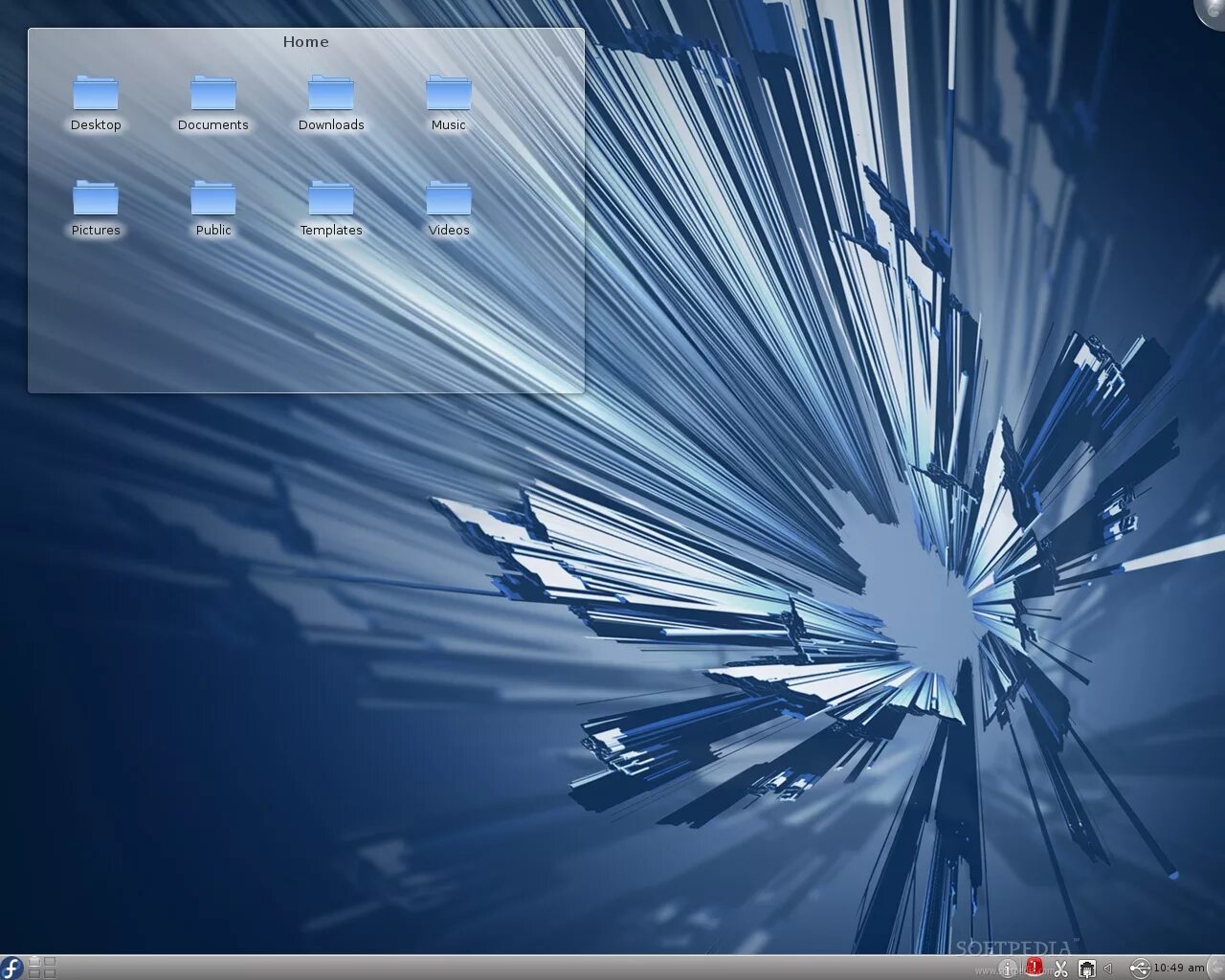
Task: Switch to the first virtual desktop in pager
Action: pyautogui.click(x=34, y=962)
